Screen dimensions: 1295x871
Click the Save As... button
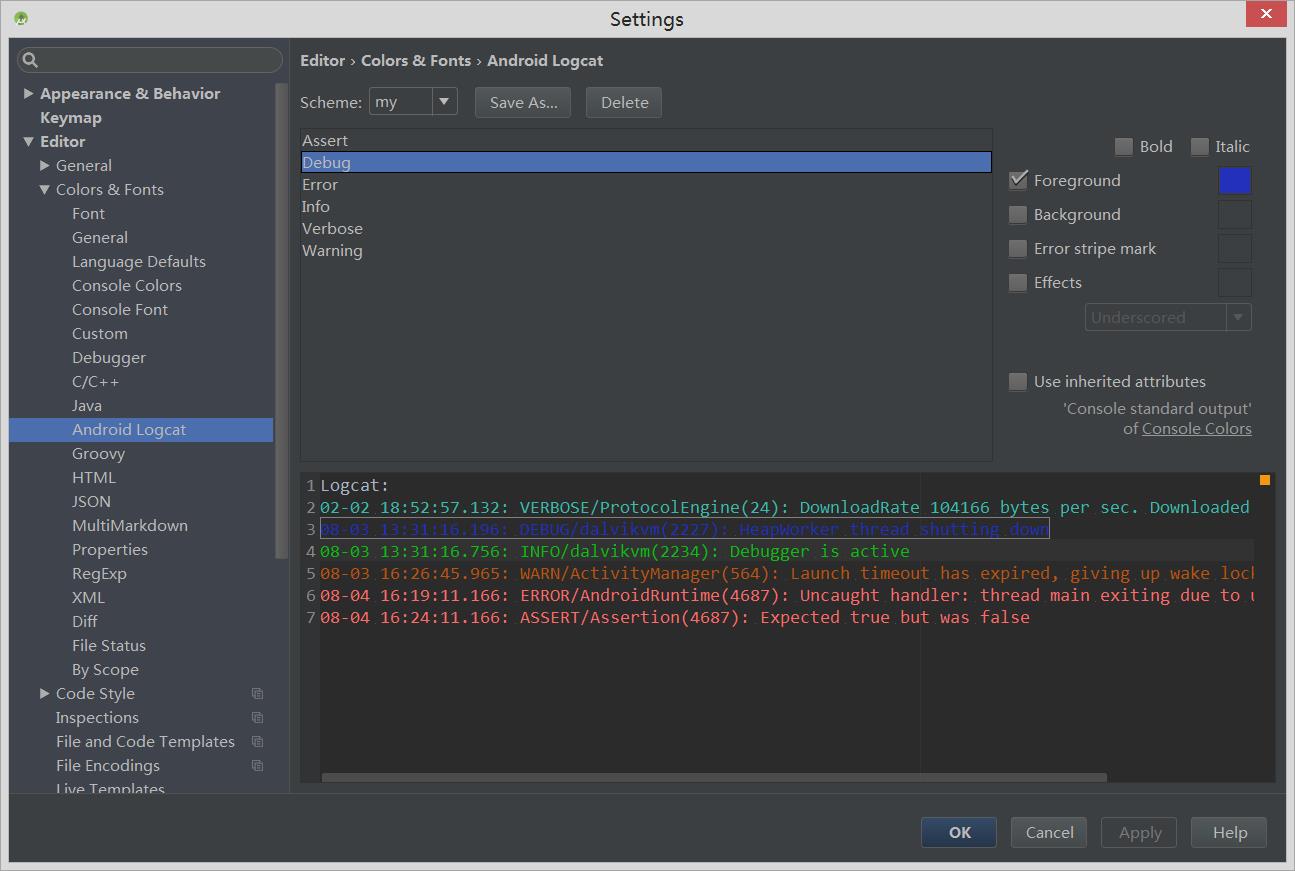(x=523, y=102)
